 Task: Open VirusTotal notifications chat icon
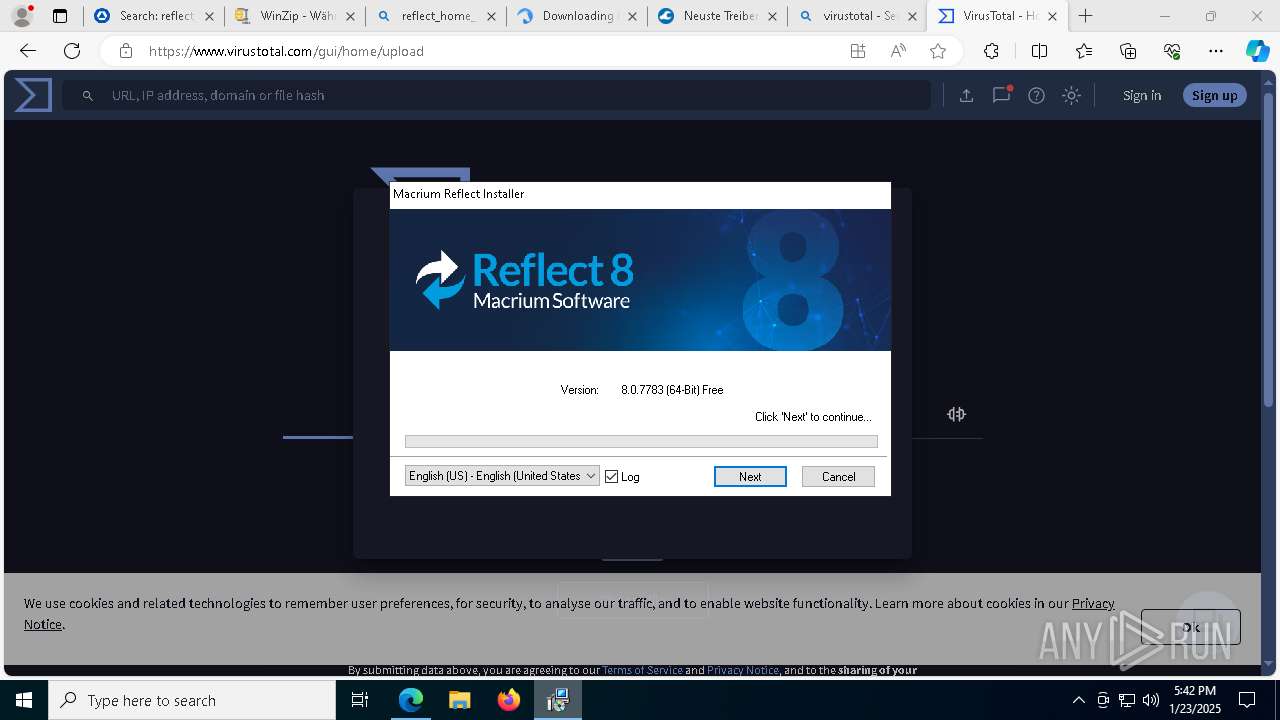click(x=1001, y=95)
